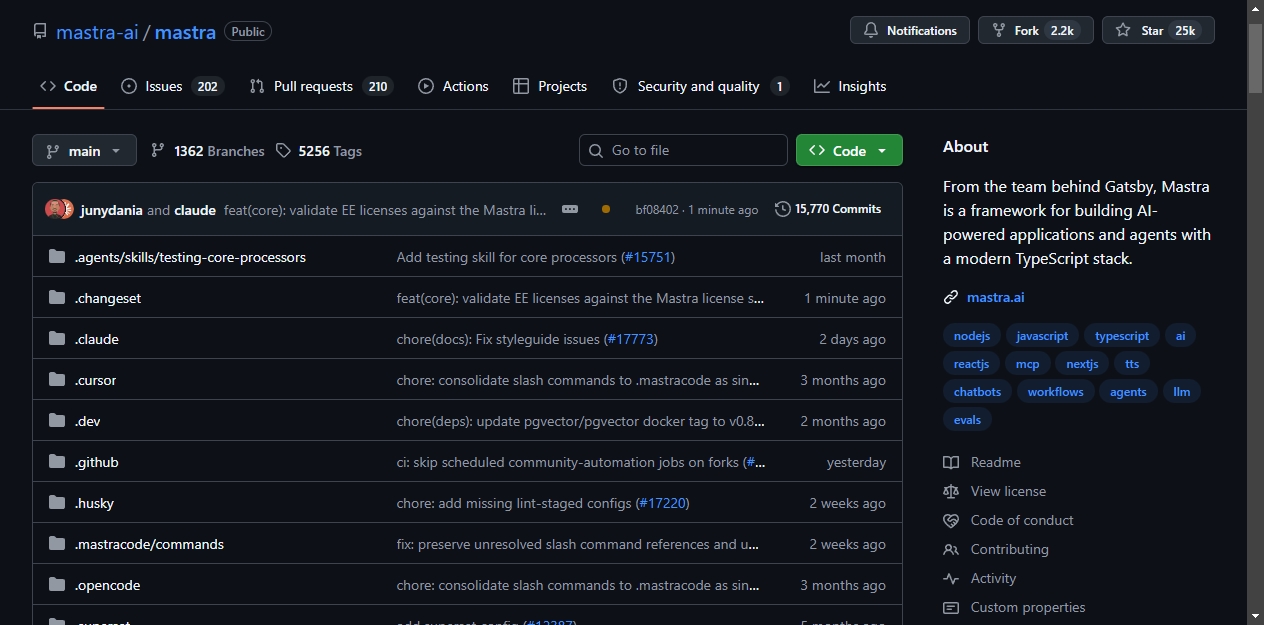Select the typescript topic tag
The height and width of the screenshot is (625, 1264).
click(x=1122, y=336)
